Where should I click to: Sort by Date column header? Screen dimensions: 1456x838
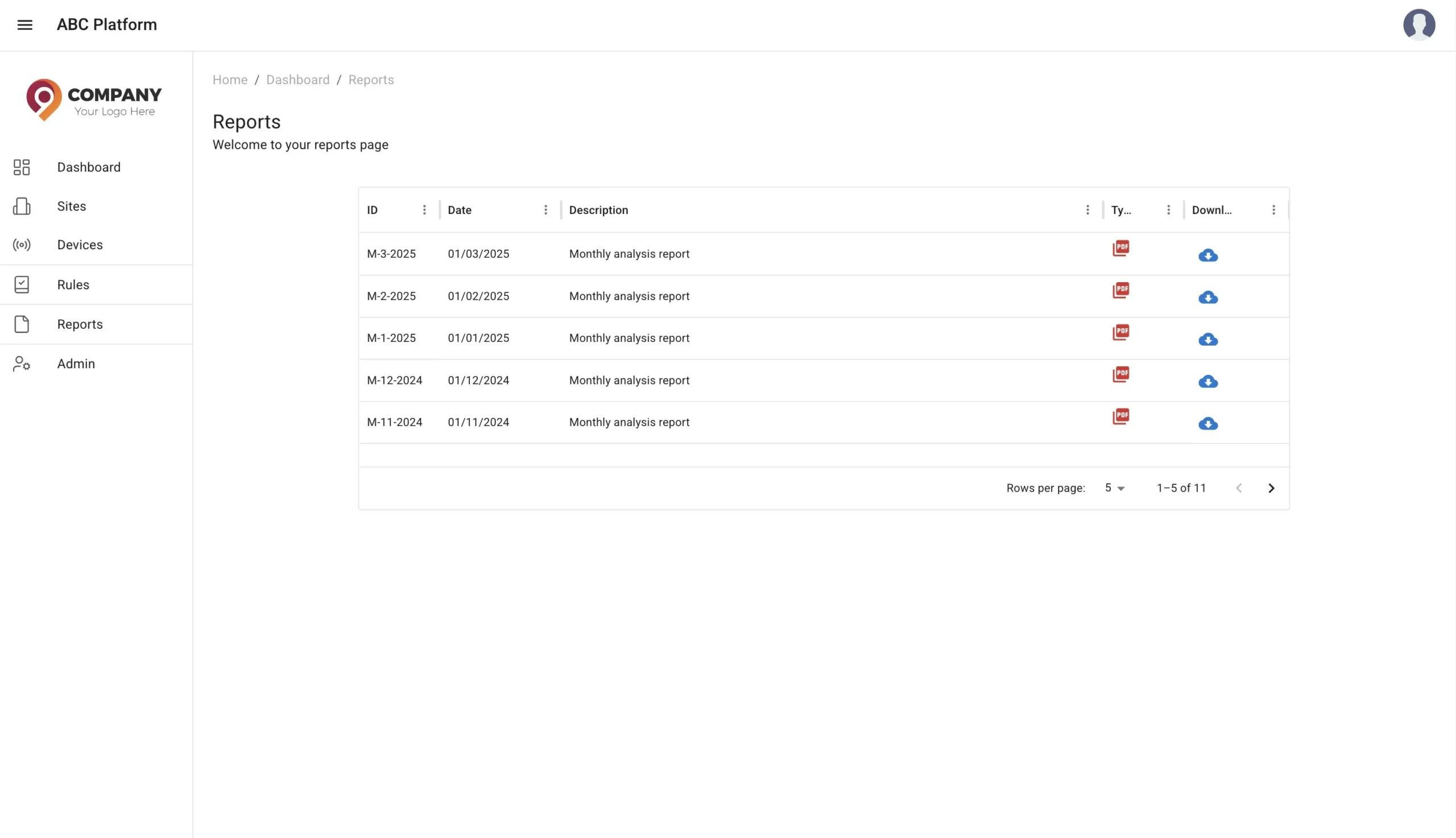point(460,210)
